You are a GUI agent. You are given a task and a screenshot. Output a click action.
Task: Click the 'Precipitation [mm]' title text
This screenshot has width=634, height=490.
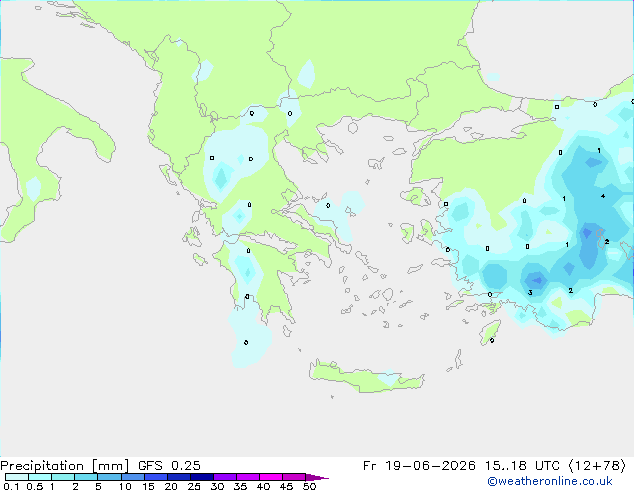[65, 466]
